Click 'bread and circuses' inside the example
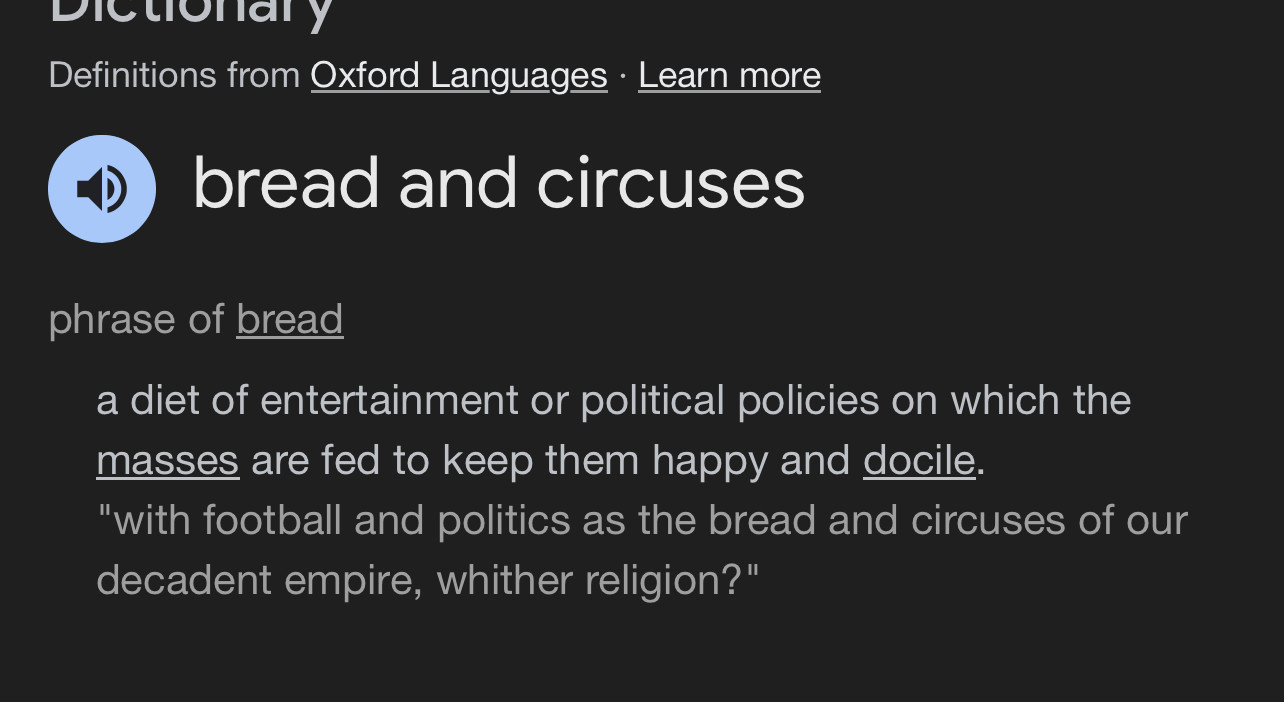The height and width of the screenshot is (702, 1284). [887, 520]
